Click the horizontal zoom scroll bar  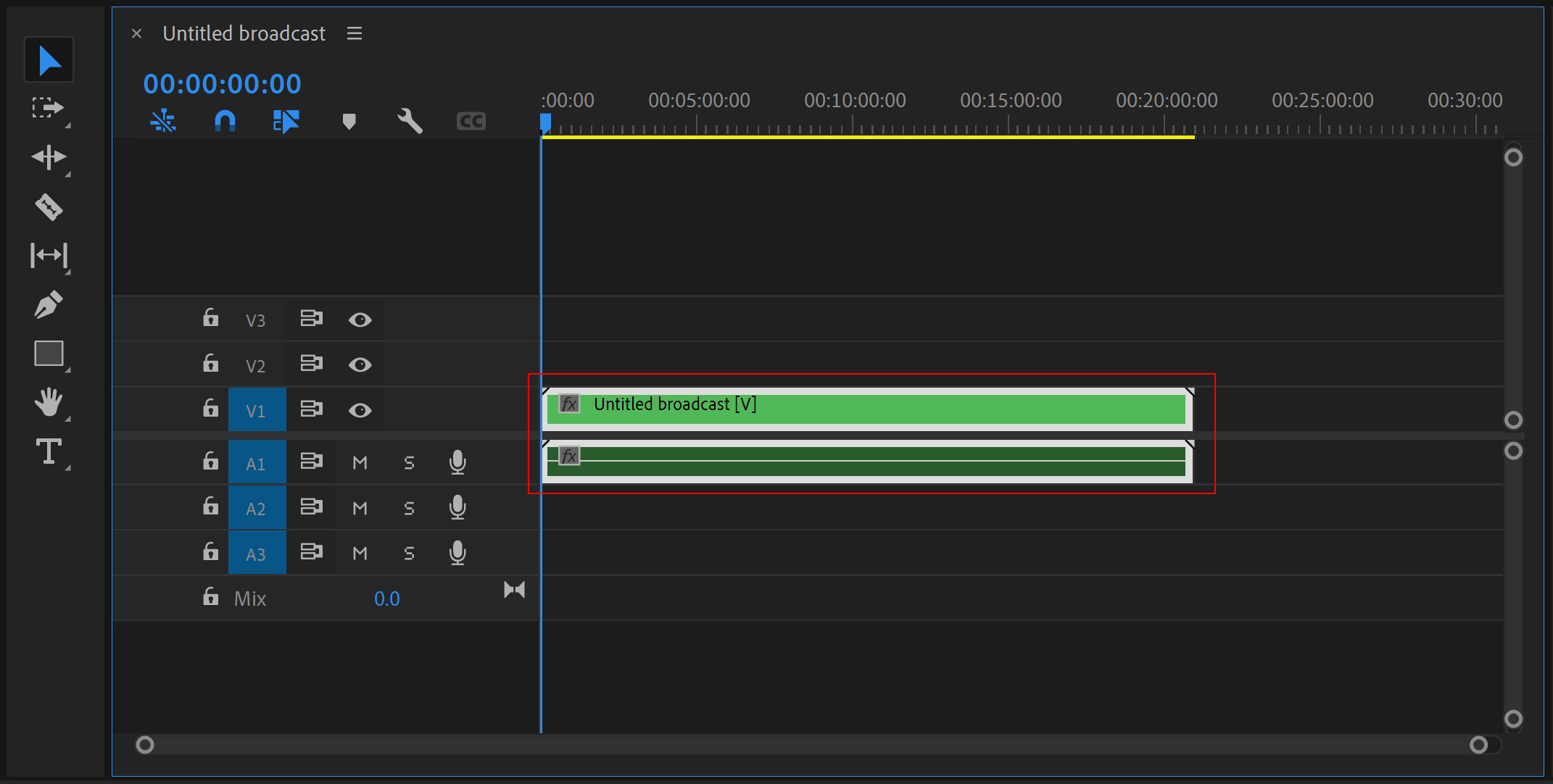pos(811,745)
